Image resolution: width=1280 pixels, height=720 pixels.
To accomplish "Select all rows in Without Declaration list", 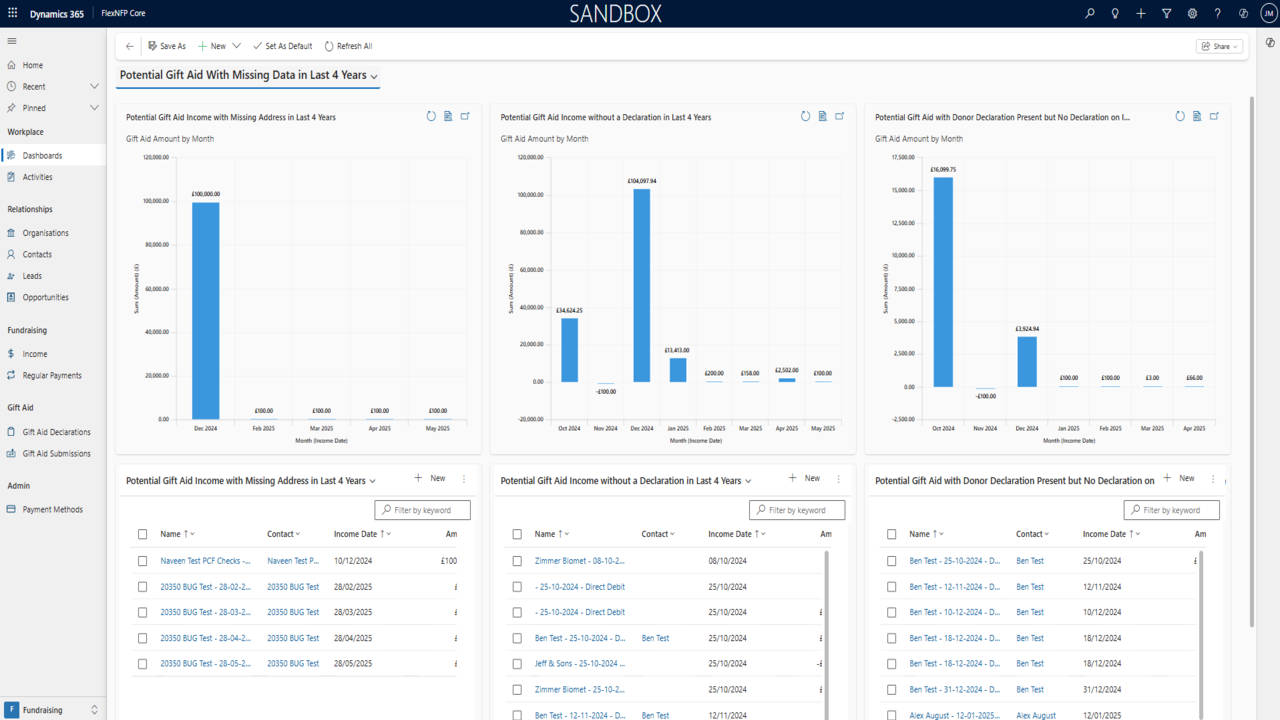I will [x=517, y=534].
